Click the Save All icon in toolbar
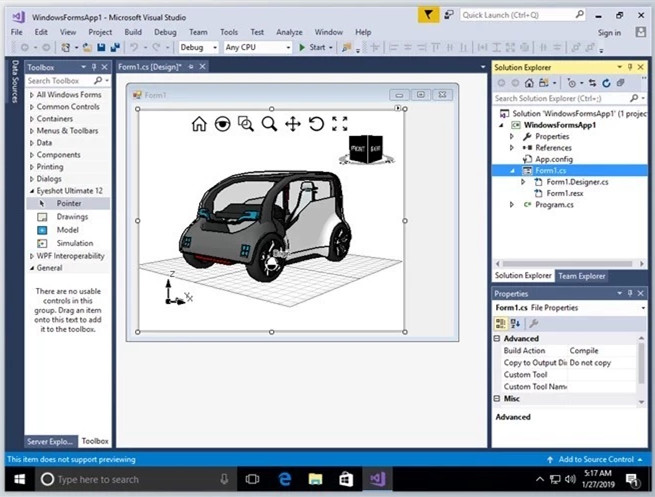Screen dimensions: 655x497 pos(115,47)
